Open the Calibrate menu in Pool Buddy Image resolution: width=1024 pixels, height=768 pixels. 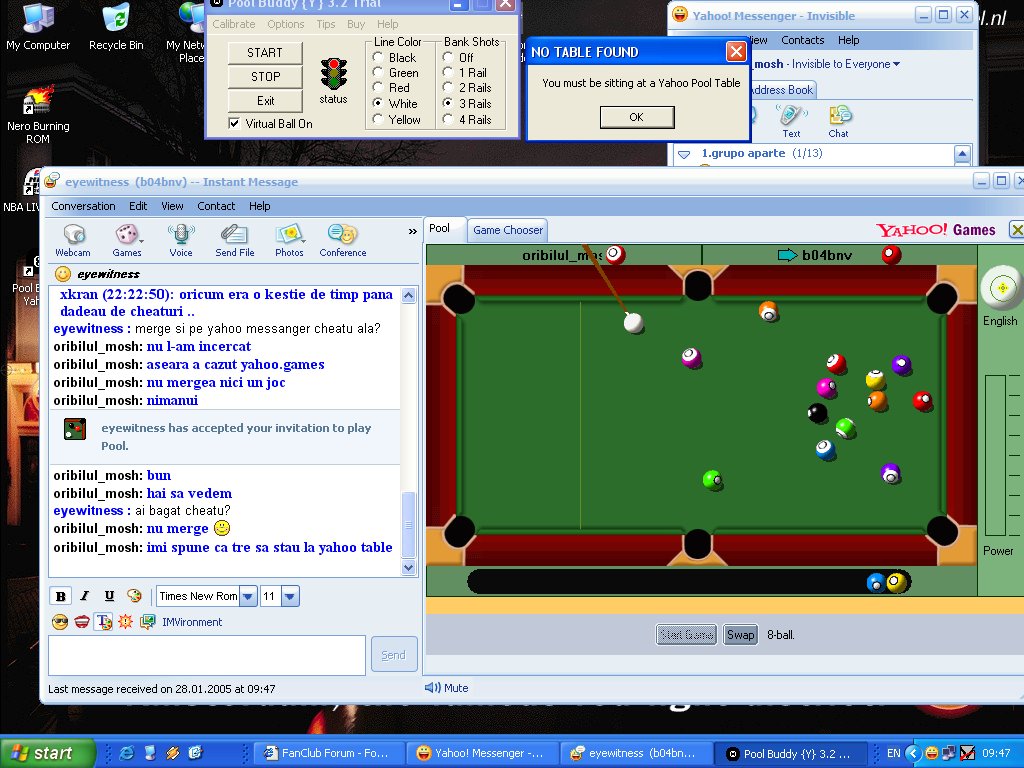234,24
